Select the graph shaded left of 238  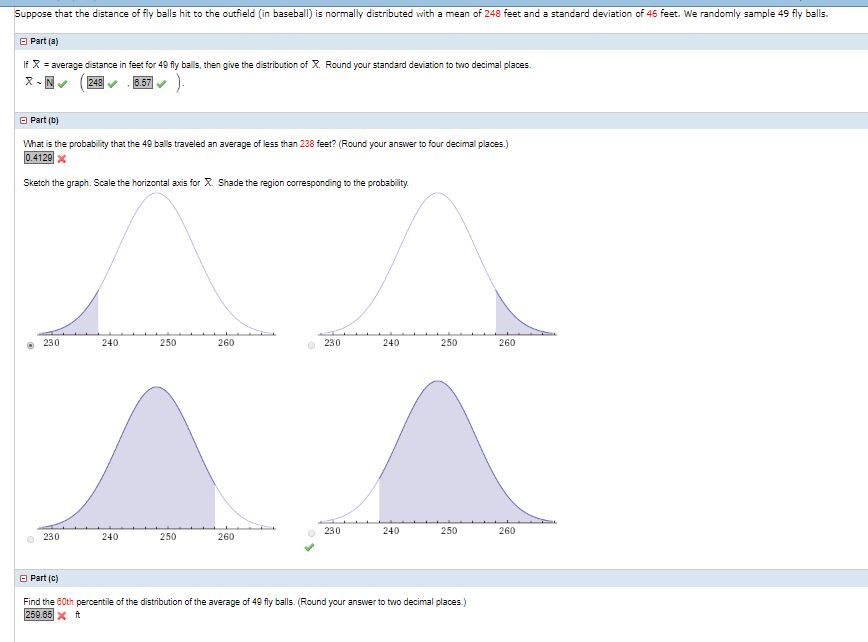[30, 345]
